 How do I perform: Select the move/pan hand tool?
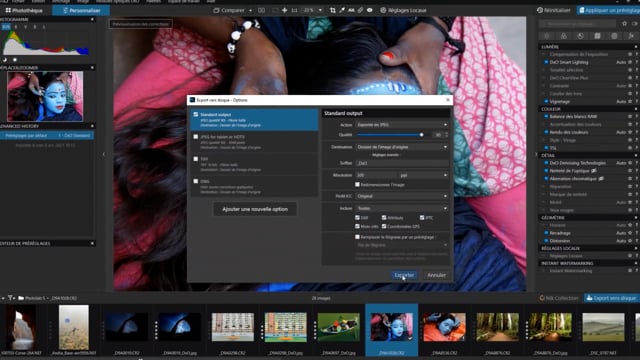point(284,10)
